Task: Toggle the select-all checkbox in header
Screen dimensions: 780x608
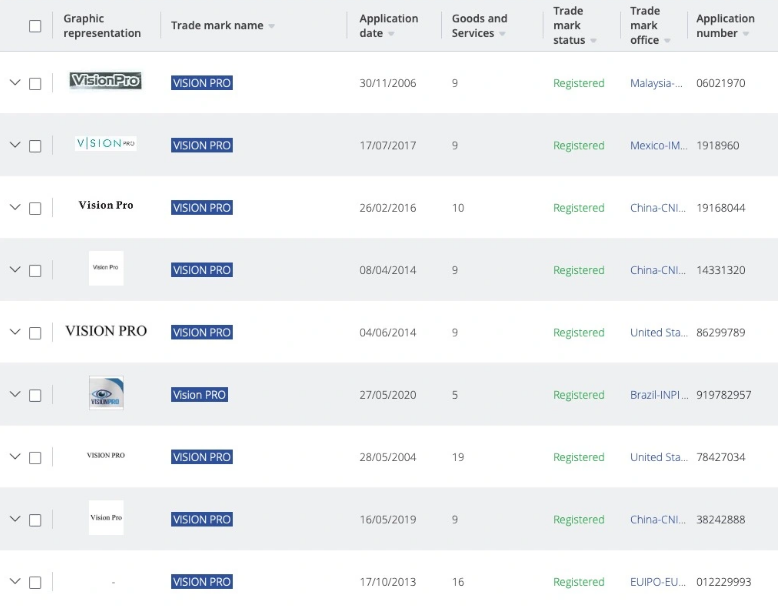Action: [x=36, y=26]
